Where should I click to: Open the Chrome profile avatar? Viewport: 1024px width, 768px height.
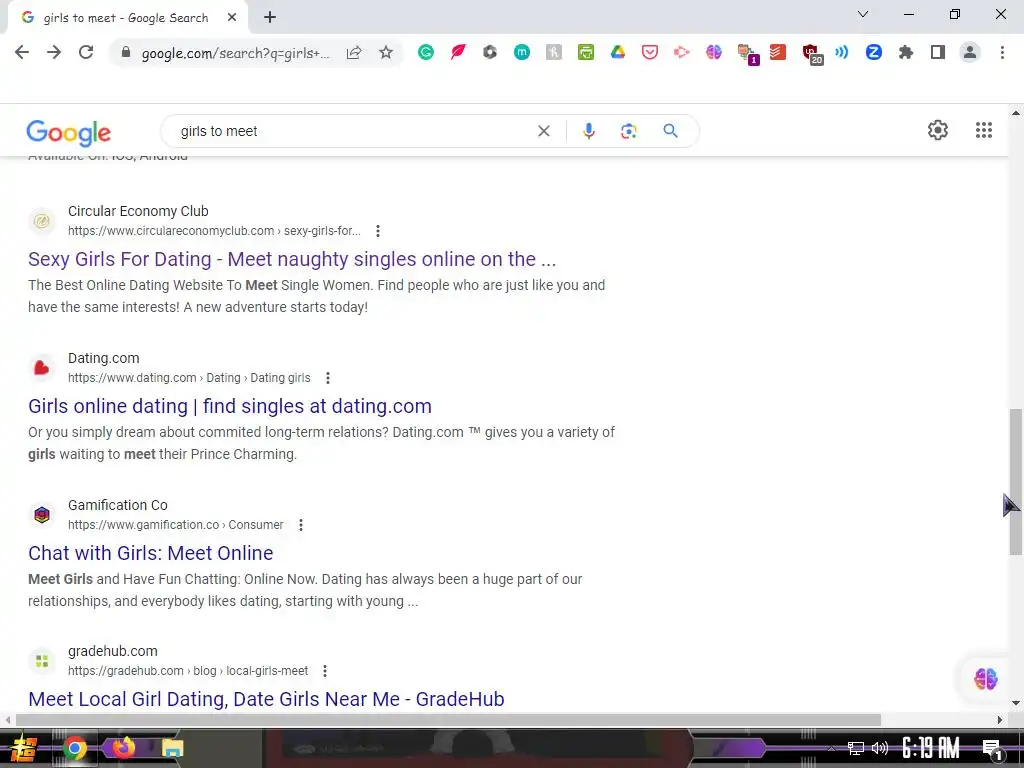click(x=970, y=52)
